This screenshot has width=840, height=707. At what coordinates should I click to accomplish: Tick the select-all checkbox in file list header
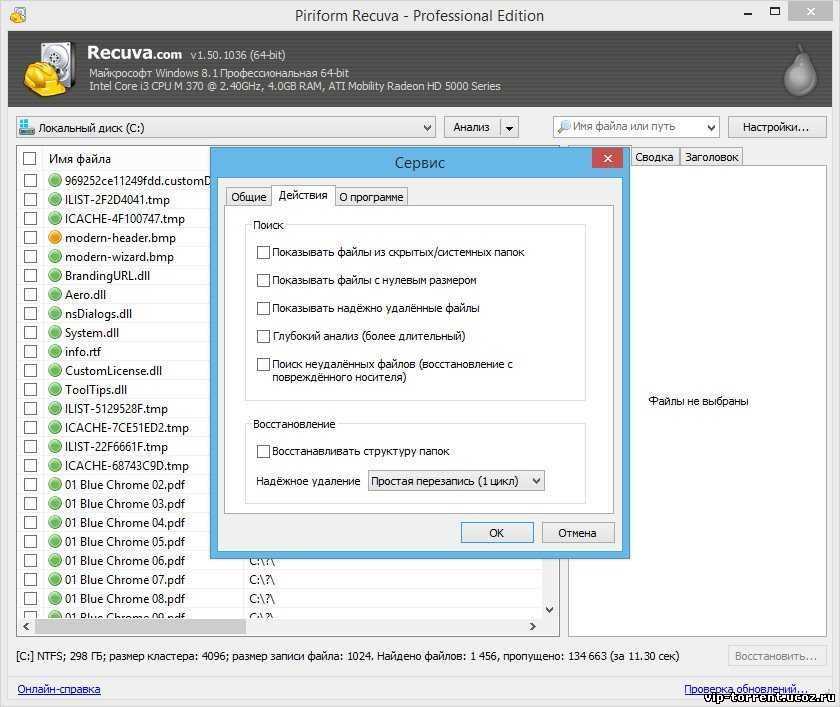click(x=29, y=159)
